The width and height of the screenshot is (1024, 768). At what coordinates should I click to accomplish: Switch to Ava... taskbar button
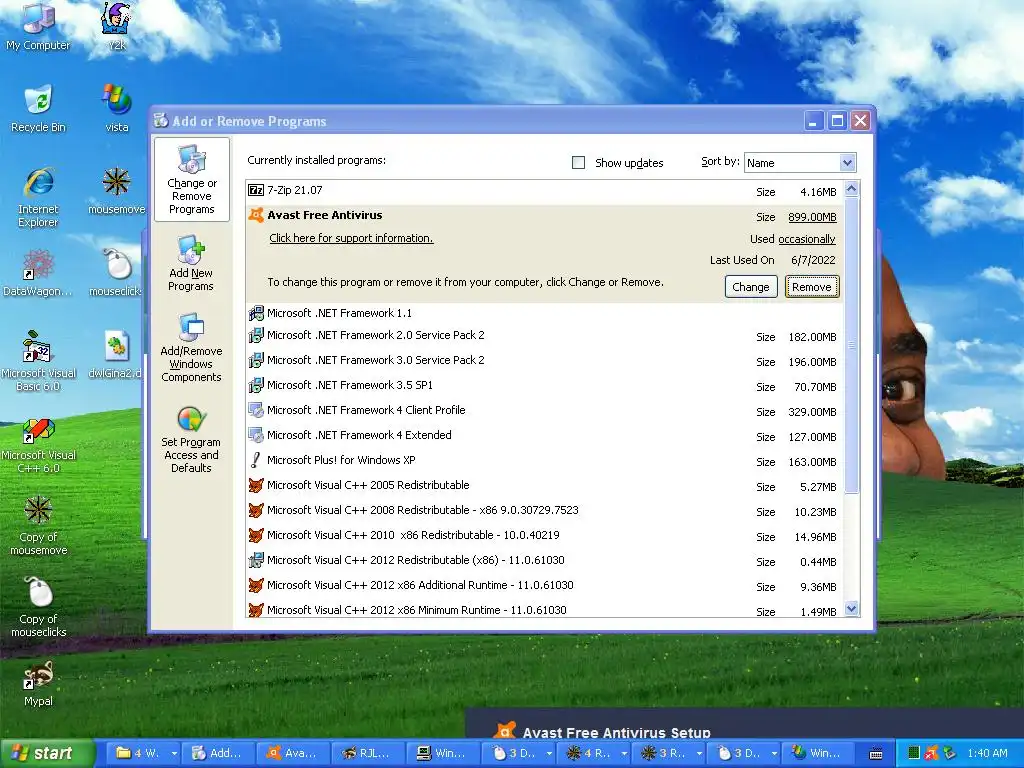click(x=293, y=753)
